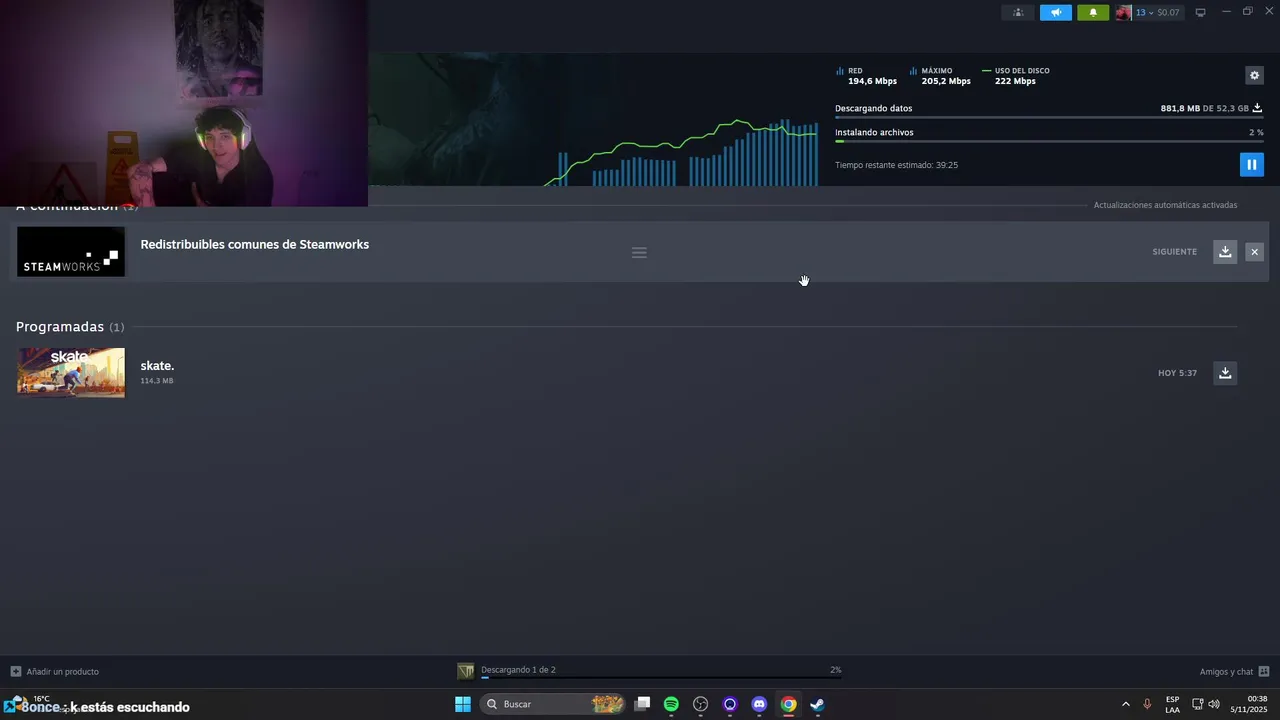Open the friends activity icon in title bar
Screen dimensions: 1280x720
[x=1018, y=12]
